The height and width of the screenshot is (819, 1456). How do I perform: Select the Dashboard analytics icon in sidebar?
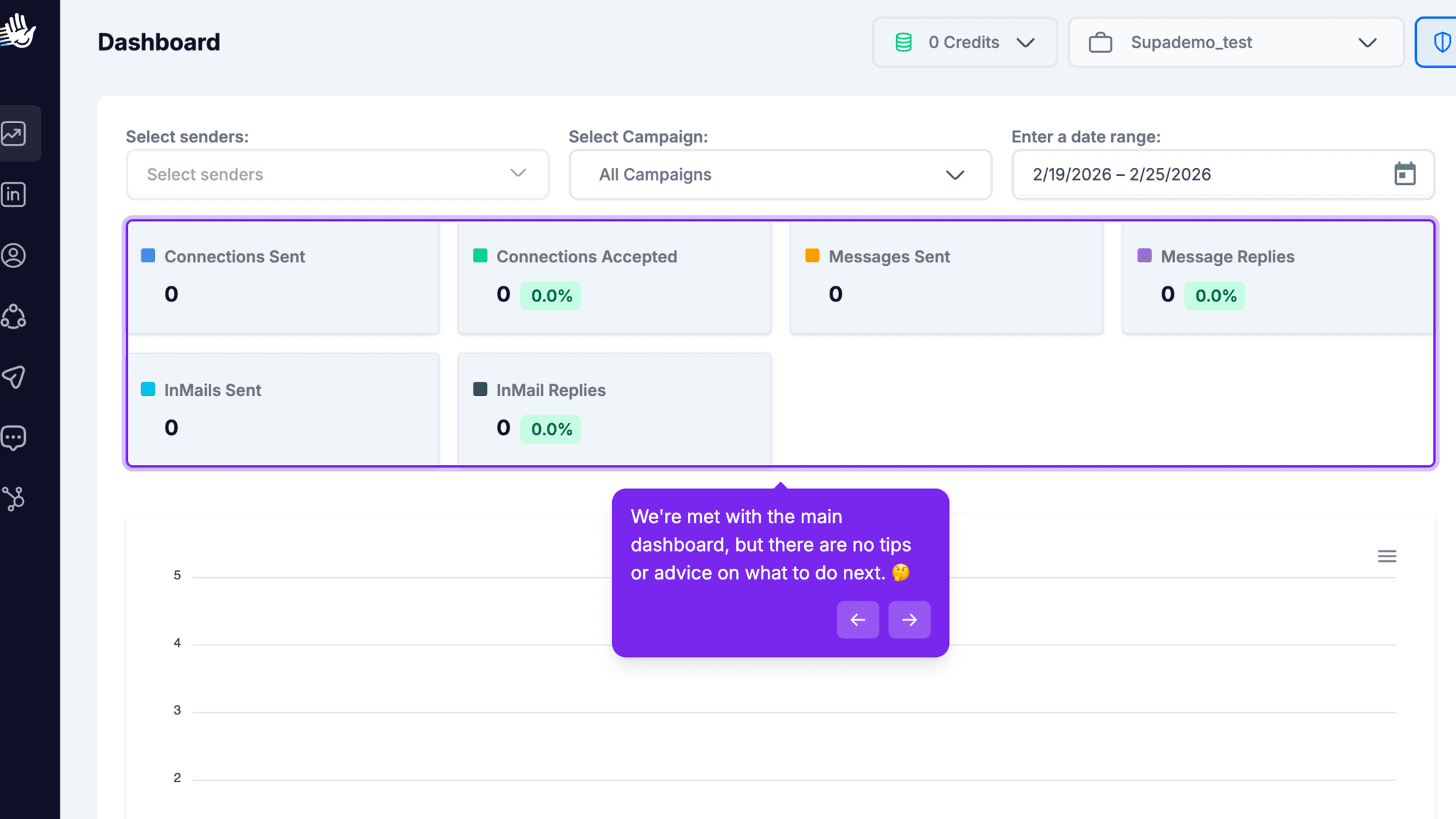14,133
